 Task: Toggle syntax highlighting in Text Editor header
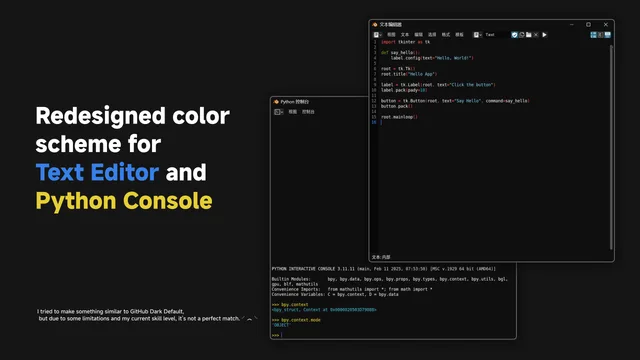click(608, 35)
